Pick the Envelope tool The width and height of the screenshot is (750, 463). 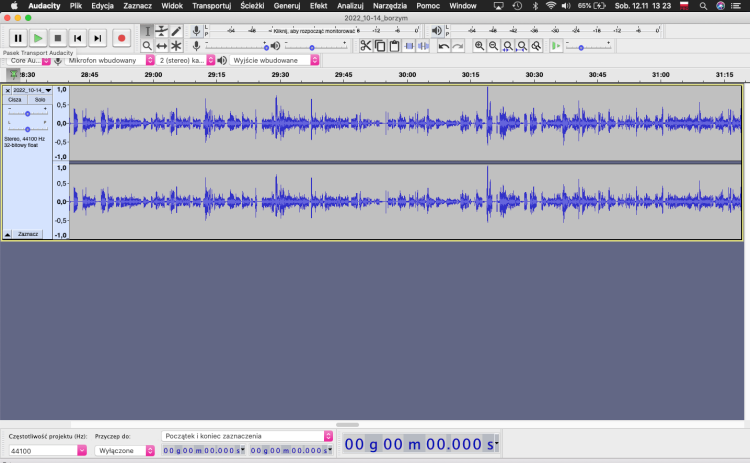click(x=161, y=31)
